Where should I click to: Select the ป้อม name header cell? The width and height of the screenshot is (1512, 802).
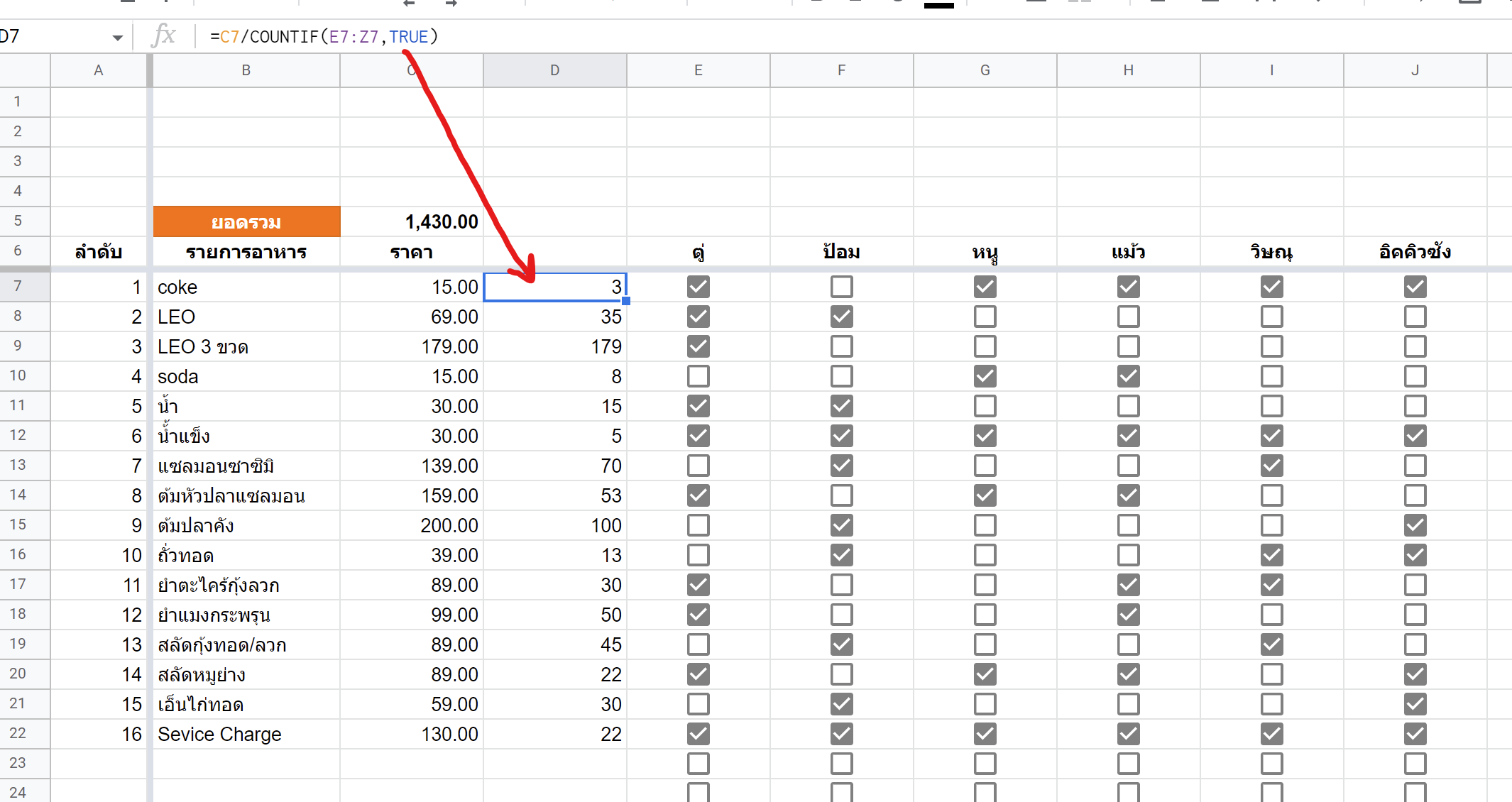click(x=842, y=251)
